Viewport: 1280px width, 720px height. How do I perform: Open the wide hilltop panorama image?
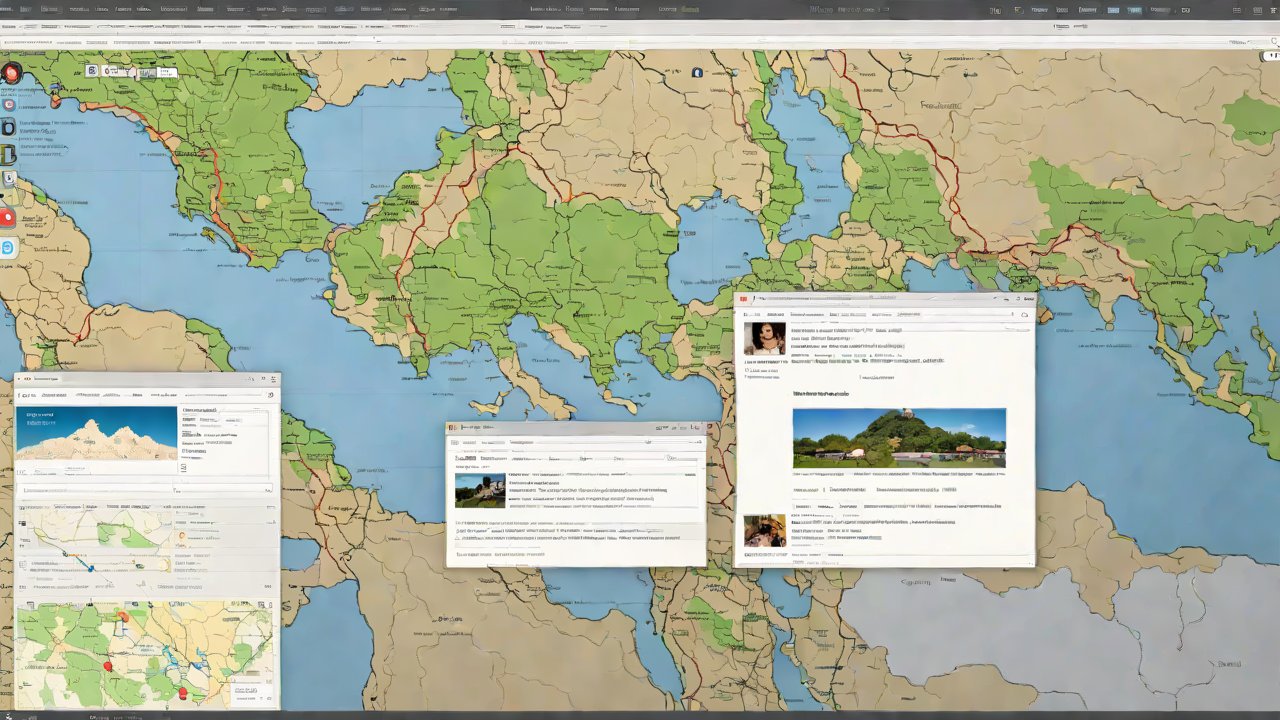899,438
